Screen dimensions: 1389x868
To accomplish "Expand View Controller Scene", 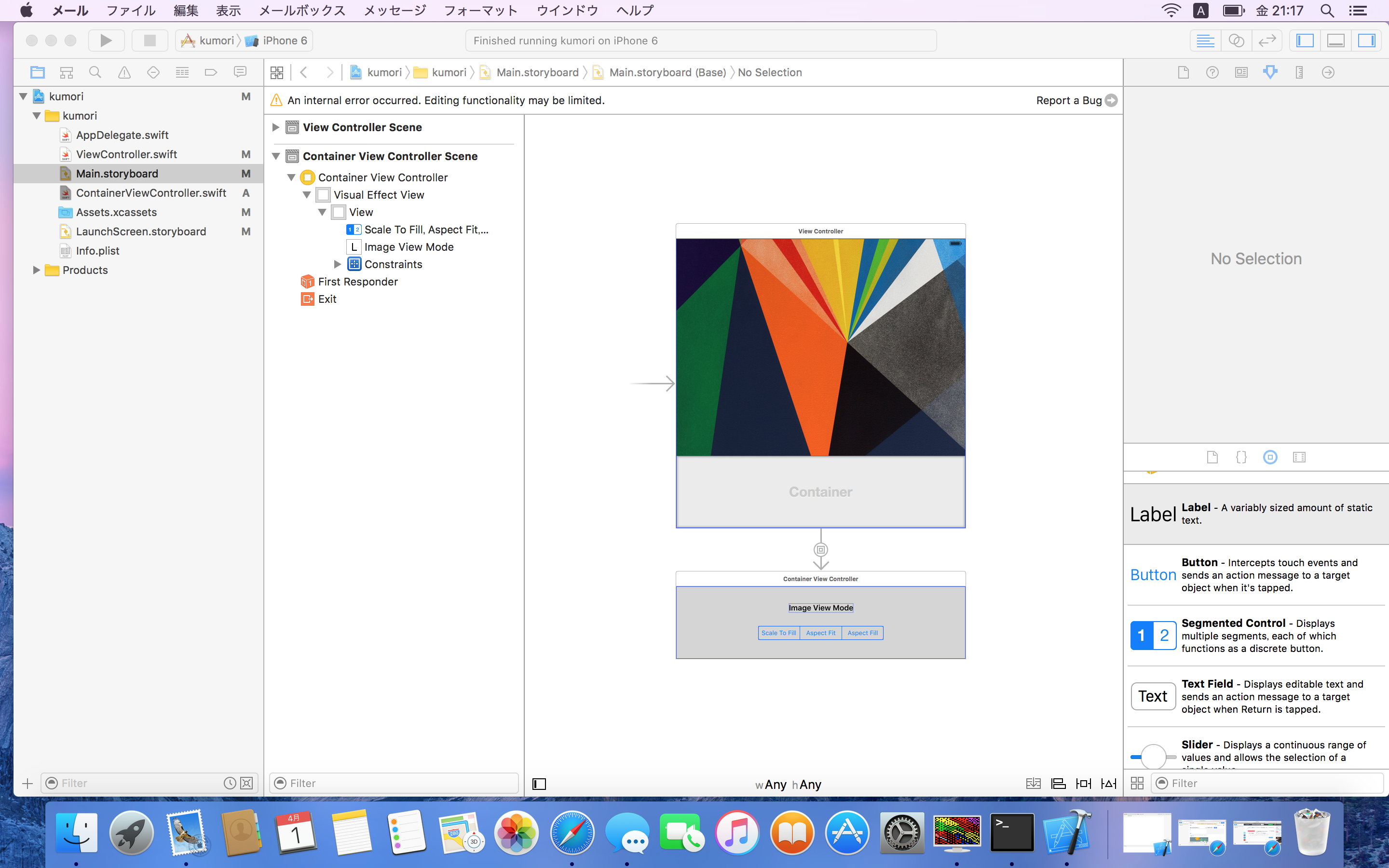I will click(276, 127).
